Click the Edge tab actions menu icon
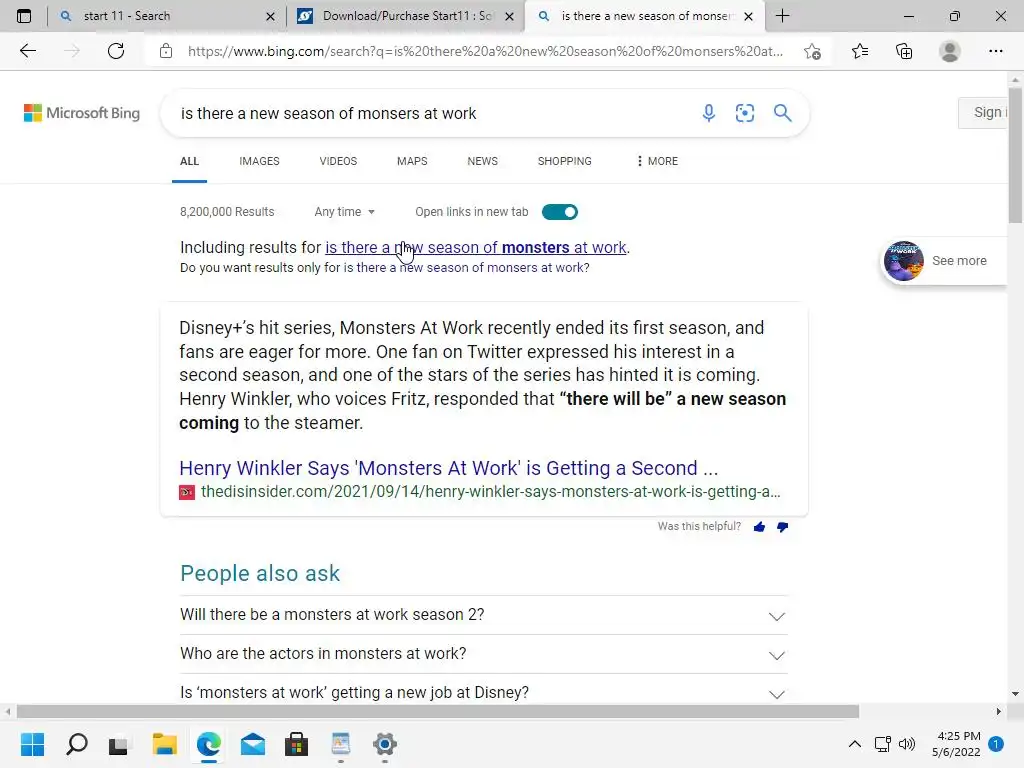Image resolution: width=1024 pixels, height=768 pixels. click(x=24, y=16)
